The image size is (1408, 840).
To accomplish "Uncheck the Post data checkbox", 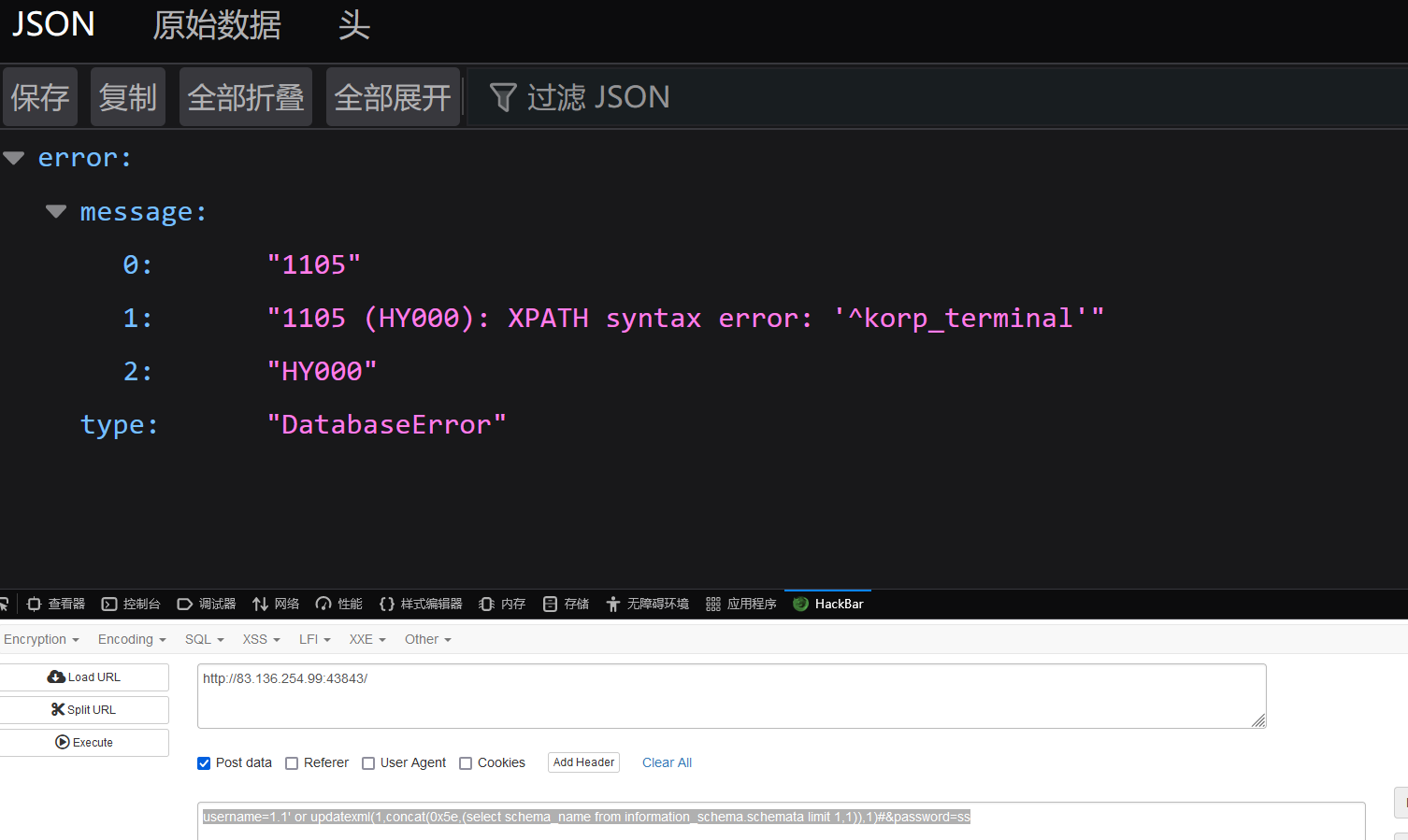I will (204, 763).
